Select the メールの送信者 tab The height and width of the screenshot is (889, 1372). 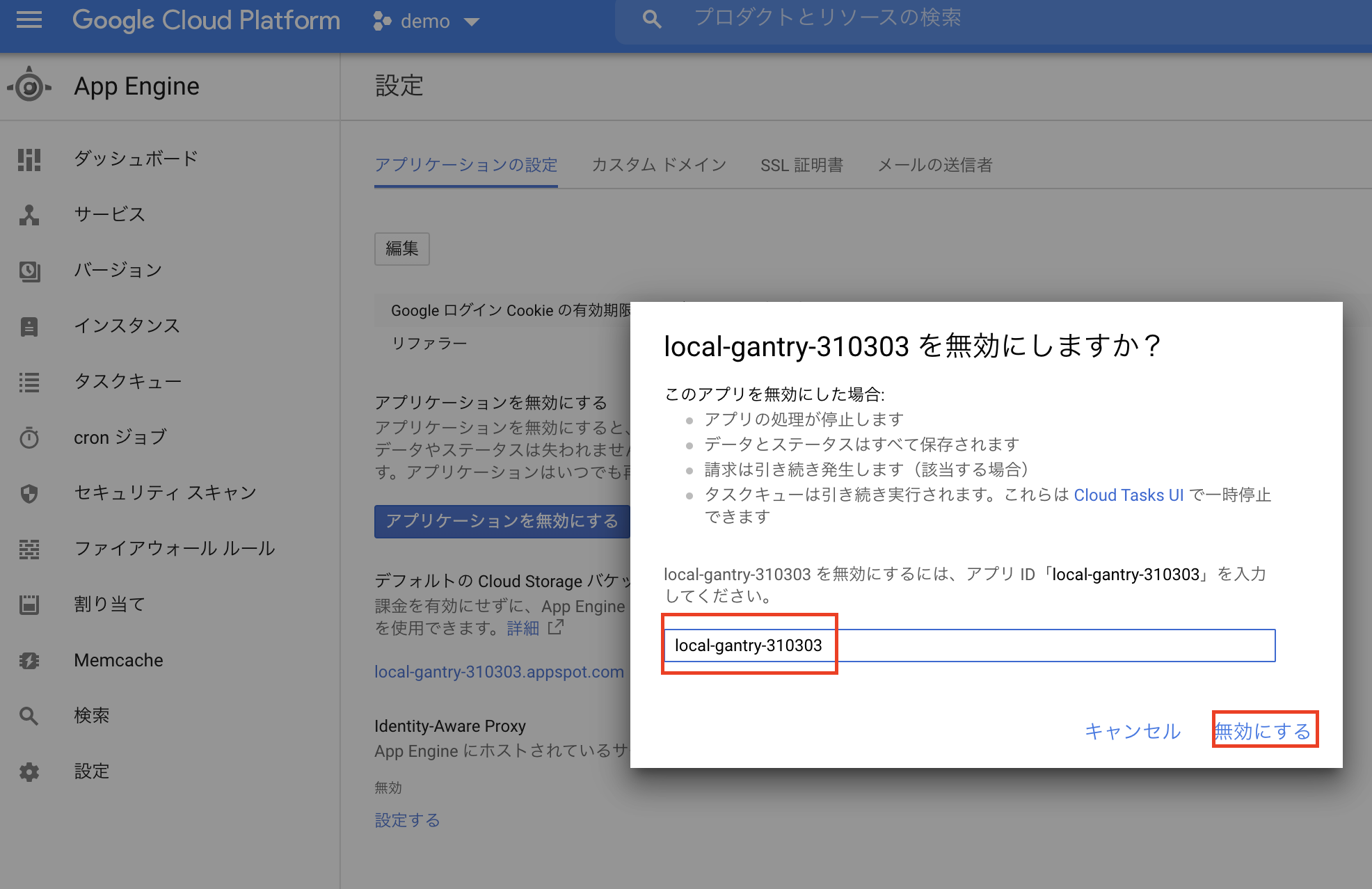point(934,165)
